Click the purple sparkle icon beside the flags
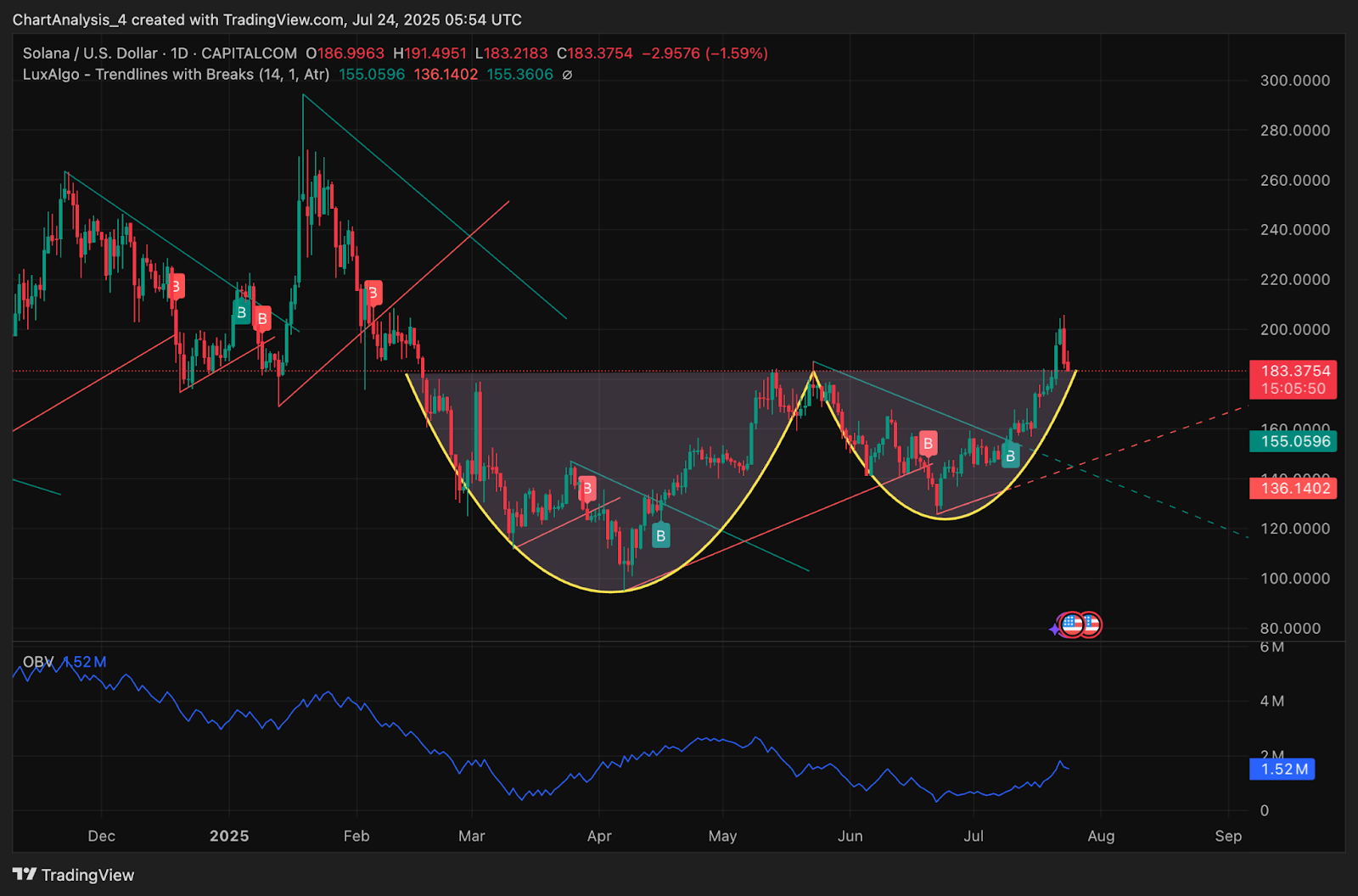The height and width of the screenshot is (896, 1358). pyautogui.click(x=1055, y=628)
